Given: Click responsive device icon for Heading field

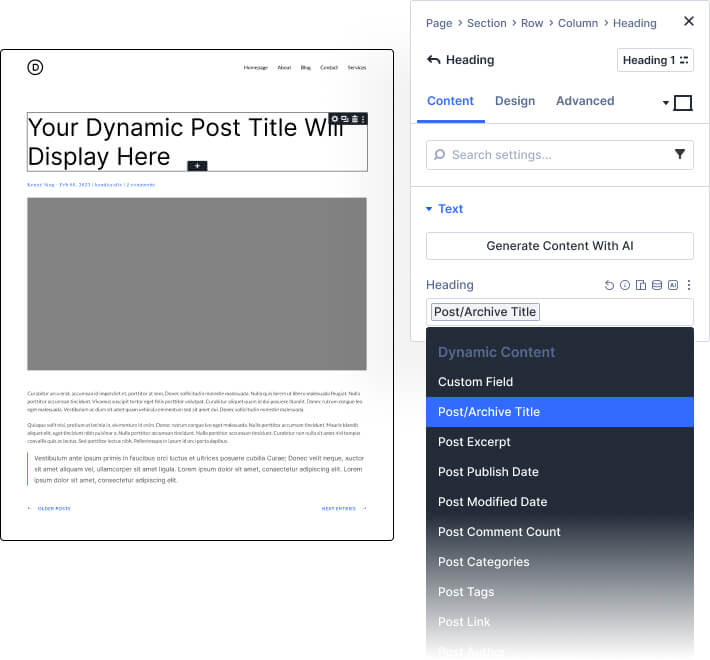Looking at the screenshot, I should (x=641, y=285).
